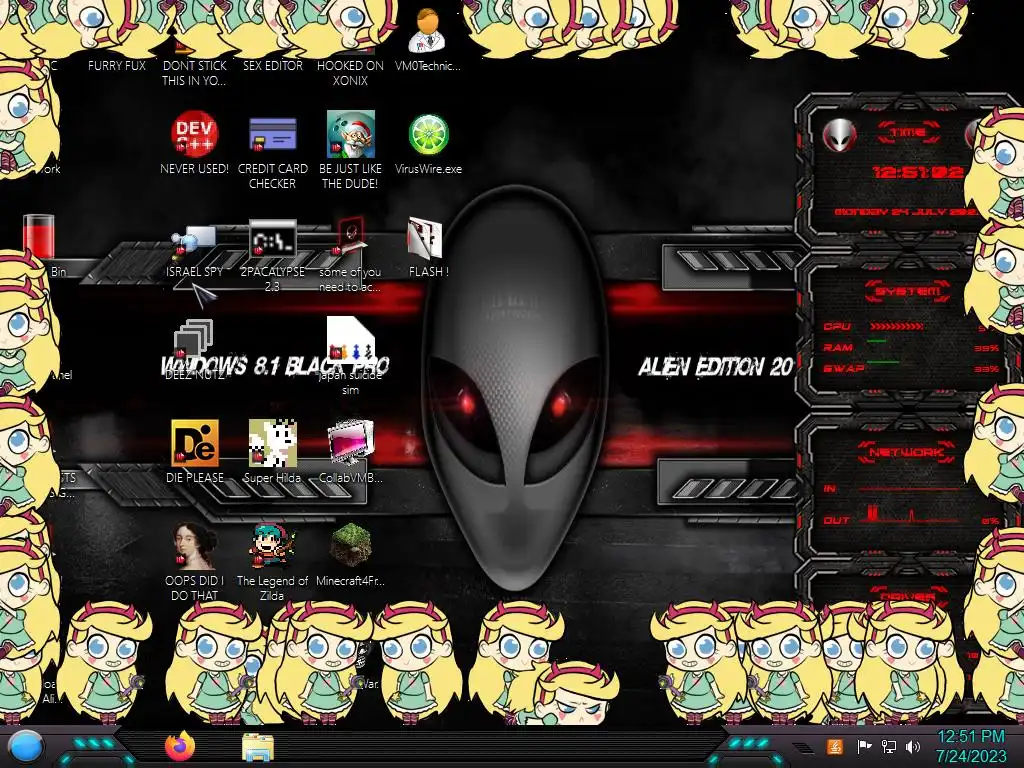1024x768 pixels.
Task: Select the japan suicide sim file icon
Action: pos(350,339)
